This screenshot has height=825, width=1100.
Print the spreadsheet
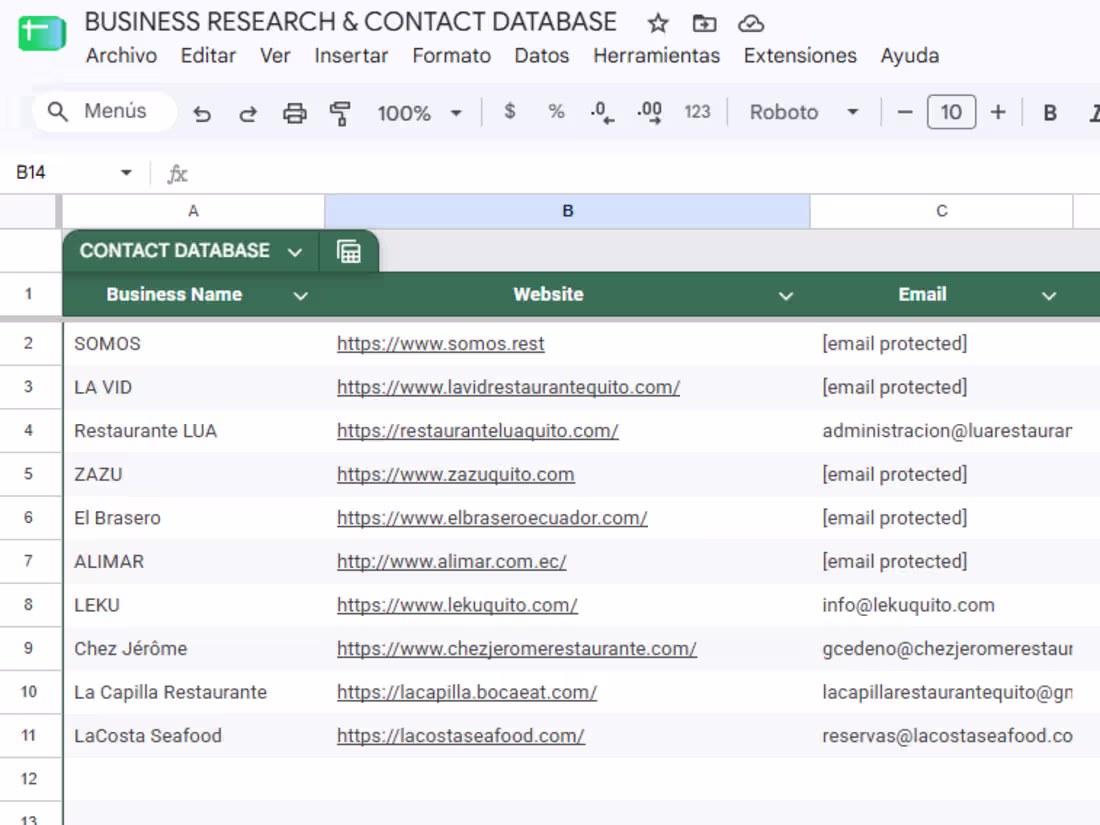(x=295, y=113)
